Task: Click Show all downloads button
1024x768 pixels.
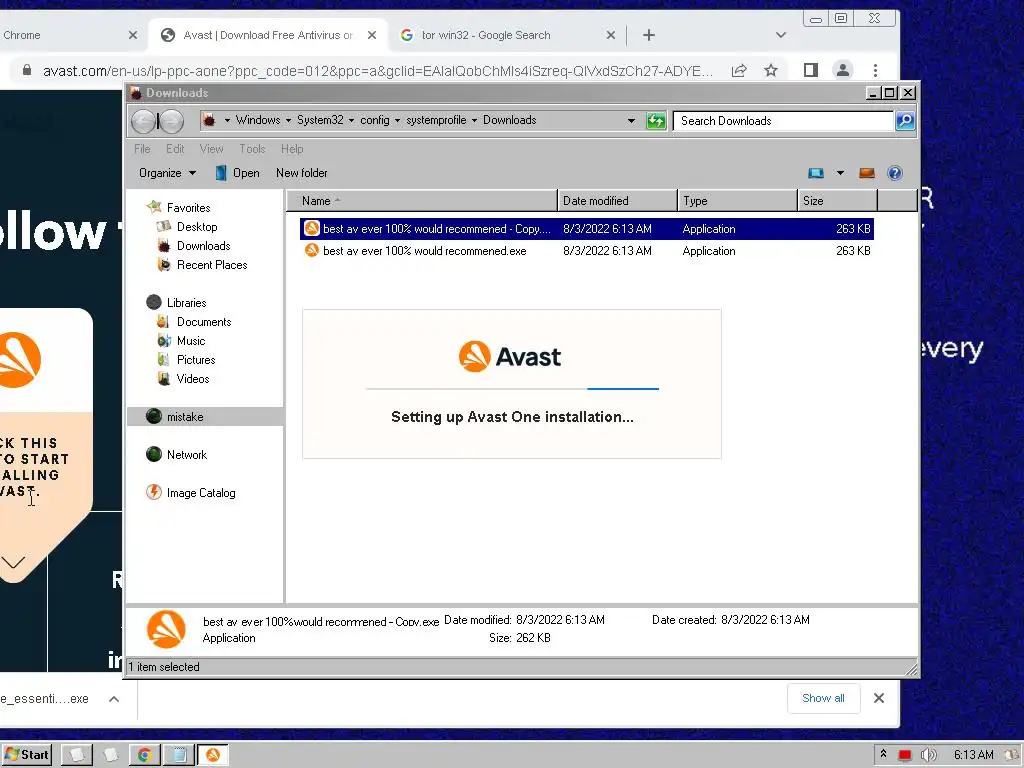Action: point(823,698)
